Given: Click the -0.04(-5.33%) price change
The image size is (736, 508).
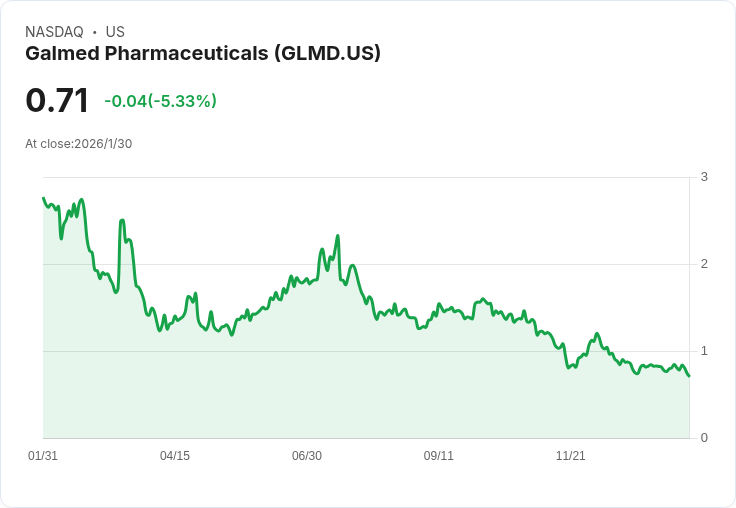Looking at the screenshot, I should [160, 101].
